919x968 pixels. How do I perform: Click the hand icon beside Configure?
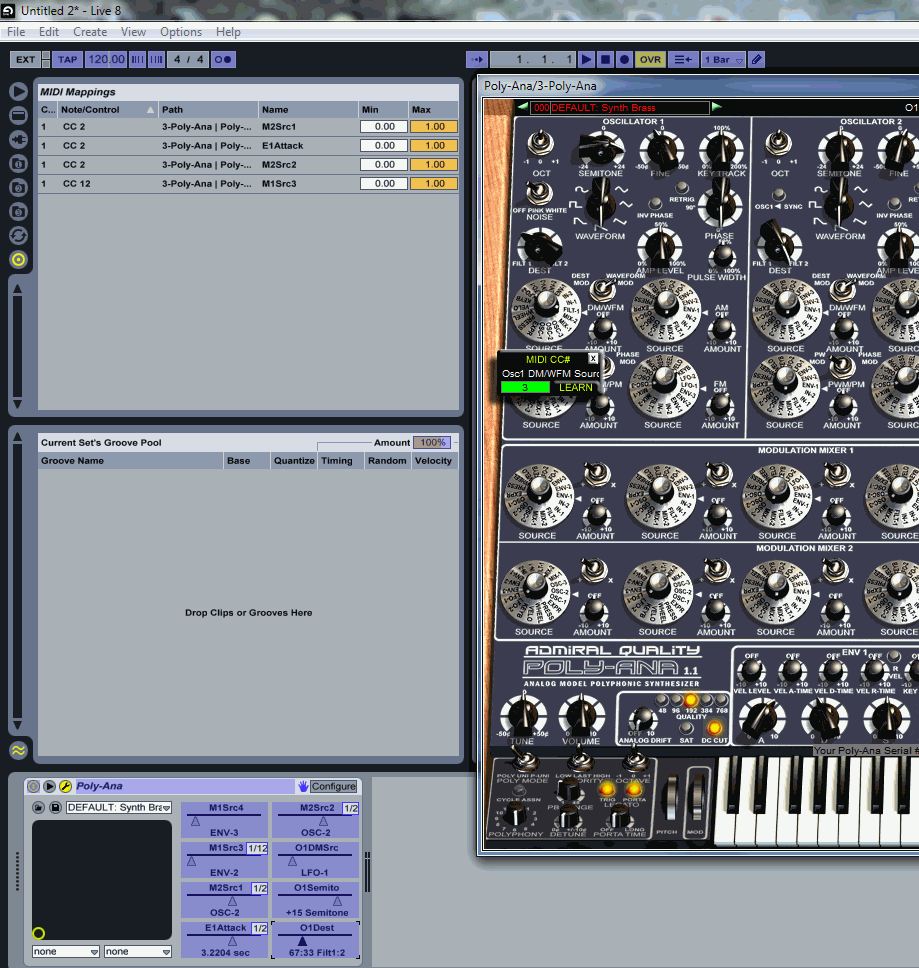pos(303,786)
